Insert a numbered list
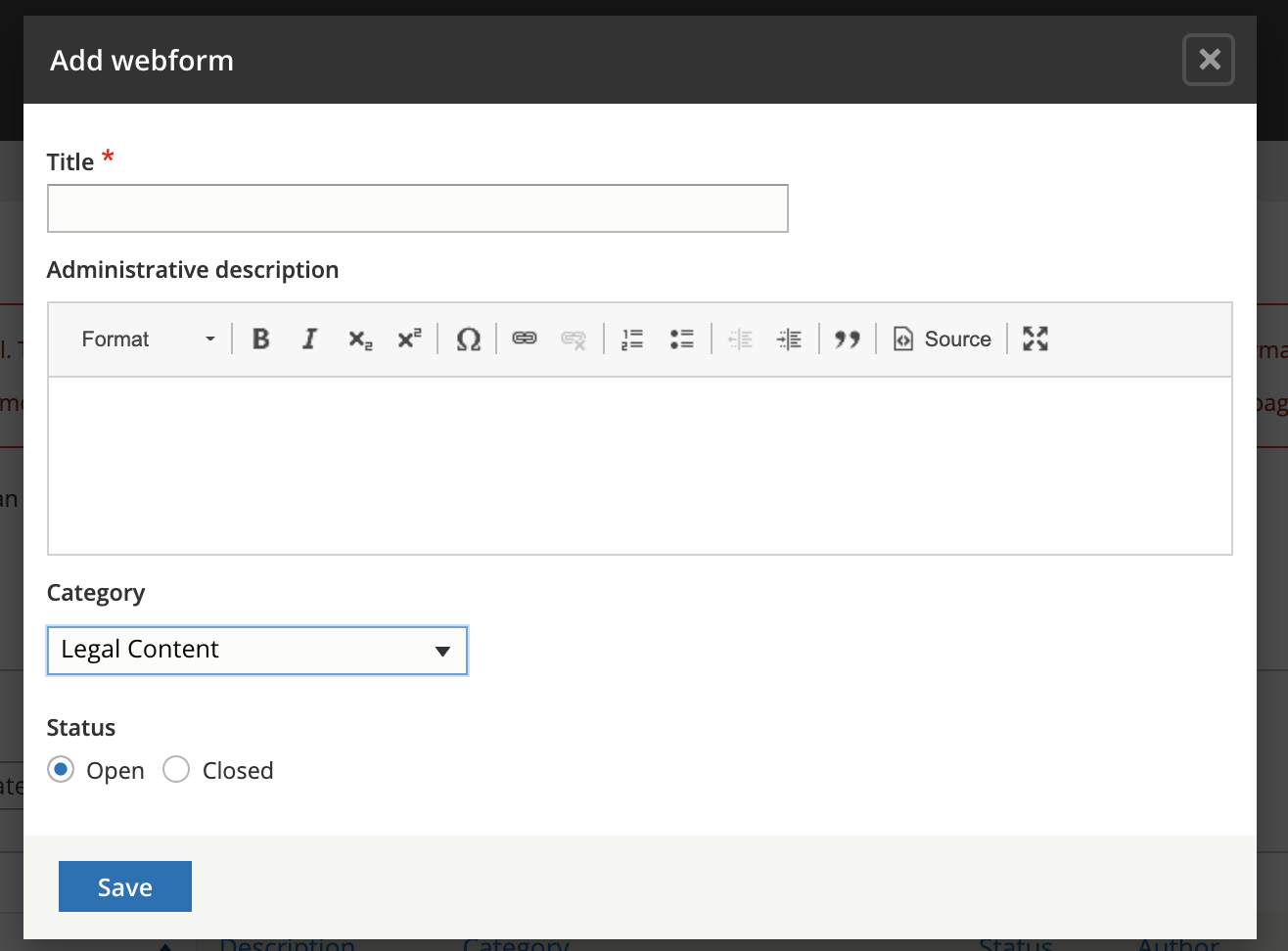Viewport: 1288px width, 951px height. pos(632,339)
